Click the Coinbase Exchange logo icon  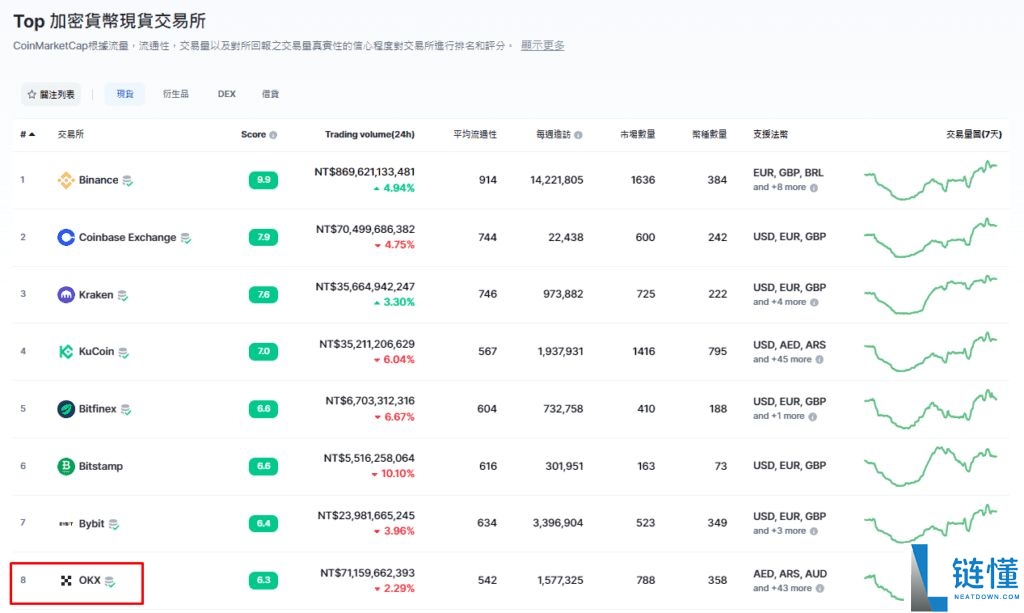click(66, 238)
